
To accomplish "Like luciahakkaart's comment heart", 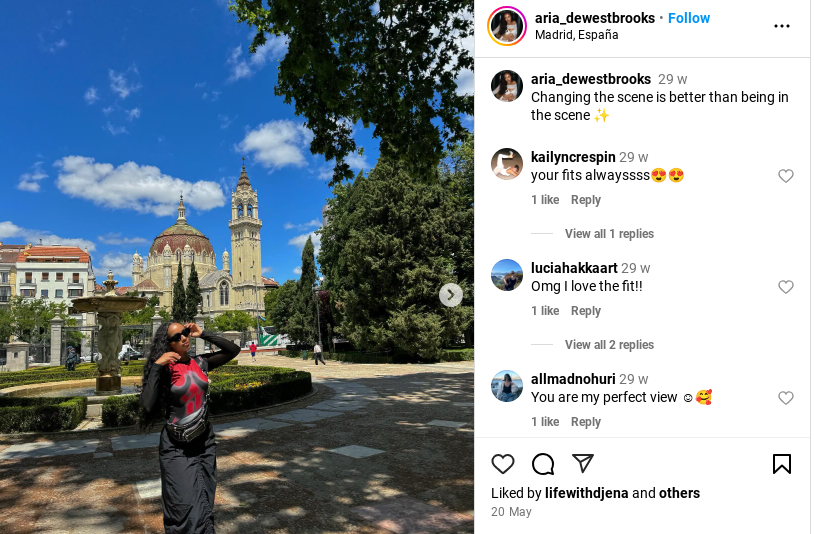I will 785,287.
